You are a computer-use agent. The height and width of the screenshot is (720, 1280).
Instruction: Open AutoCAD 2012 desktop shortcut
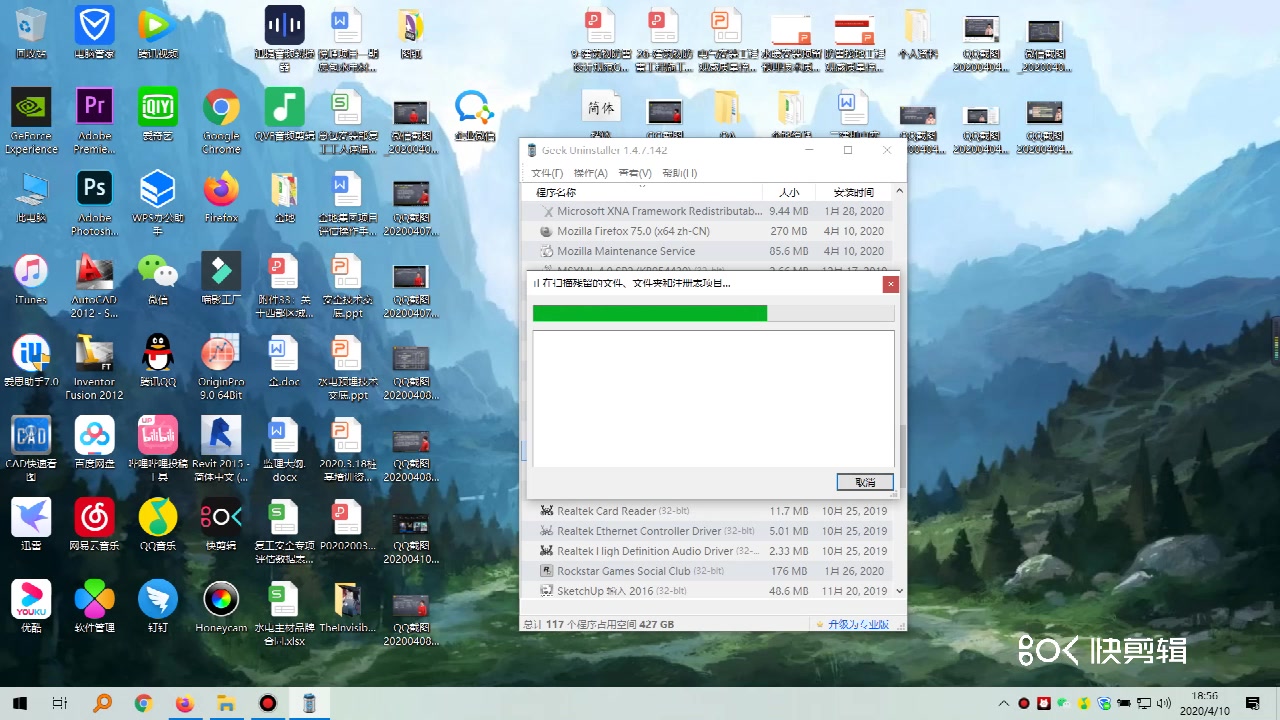(x=94, y=284)
